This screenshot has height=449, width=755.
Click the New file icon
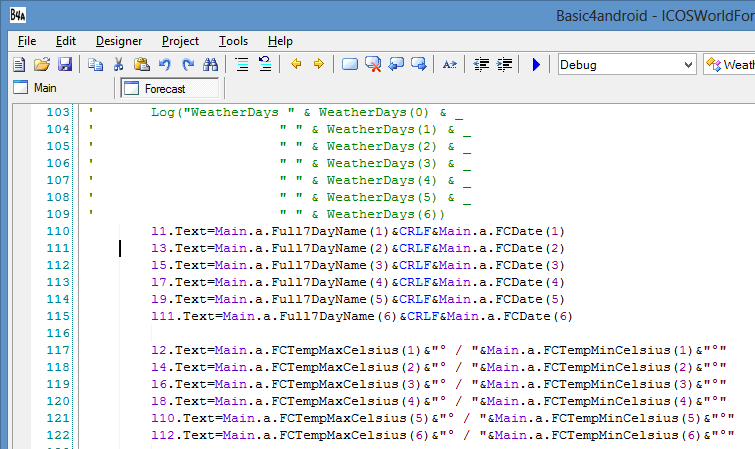(x=19, y=64)
